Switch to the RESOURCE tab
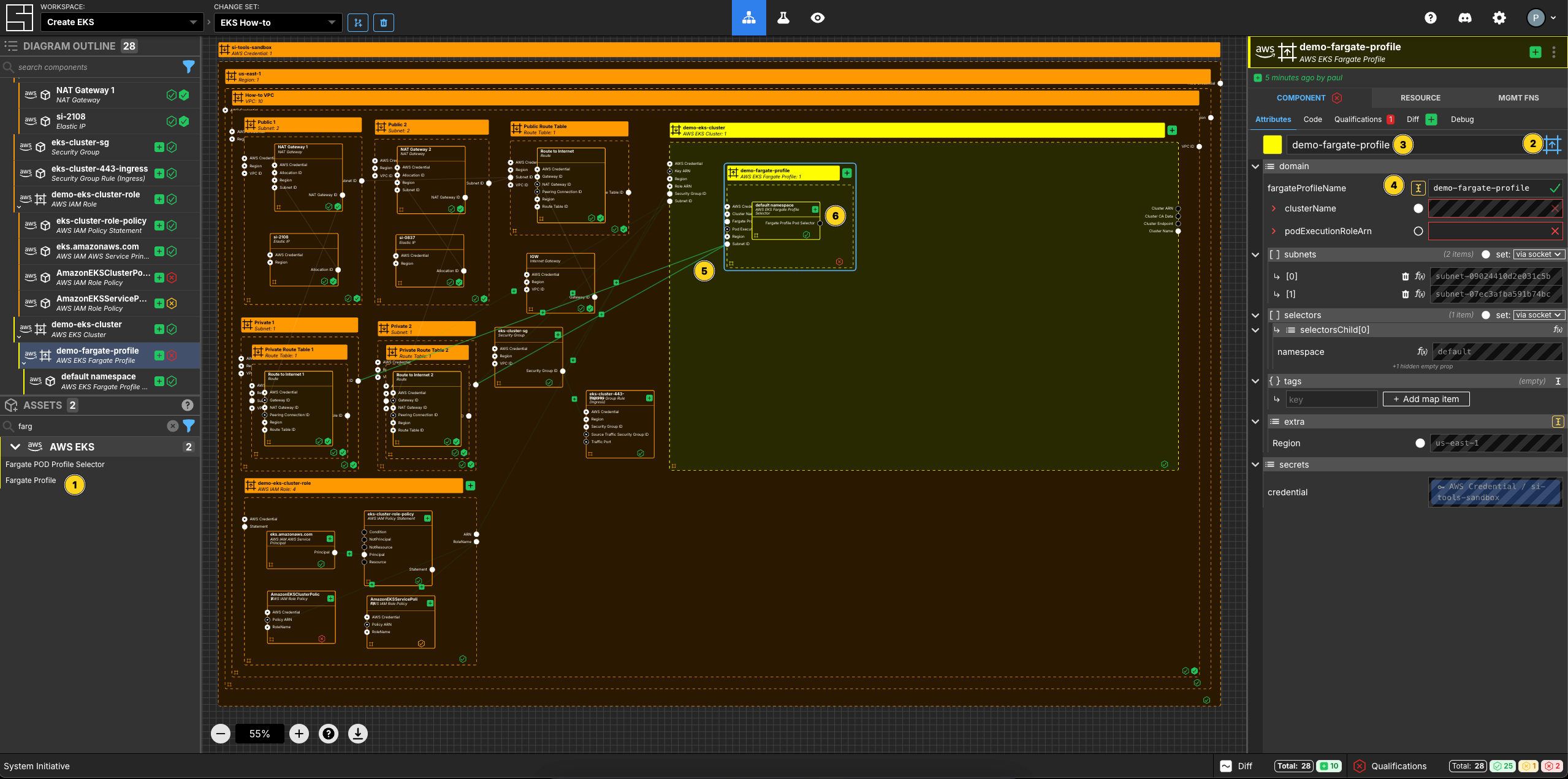Image resolution: width=1568 pixels, height=779 pixels. pos(1420,98)
